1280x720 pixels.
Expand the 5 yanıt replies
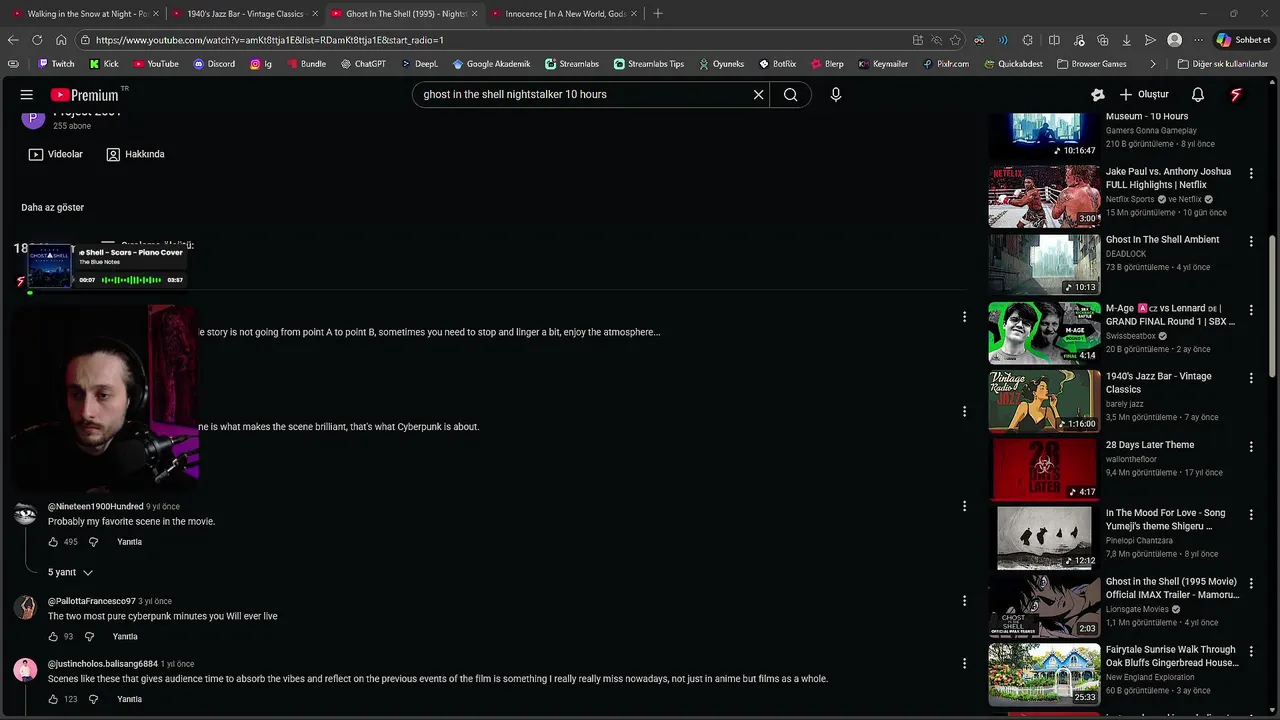[70, 573]
